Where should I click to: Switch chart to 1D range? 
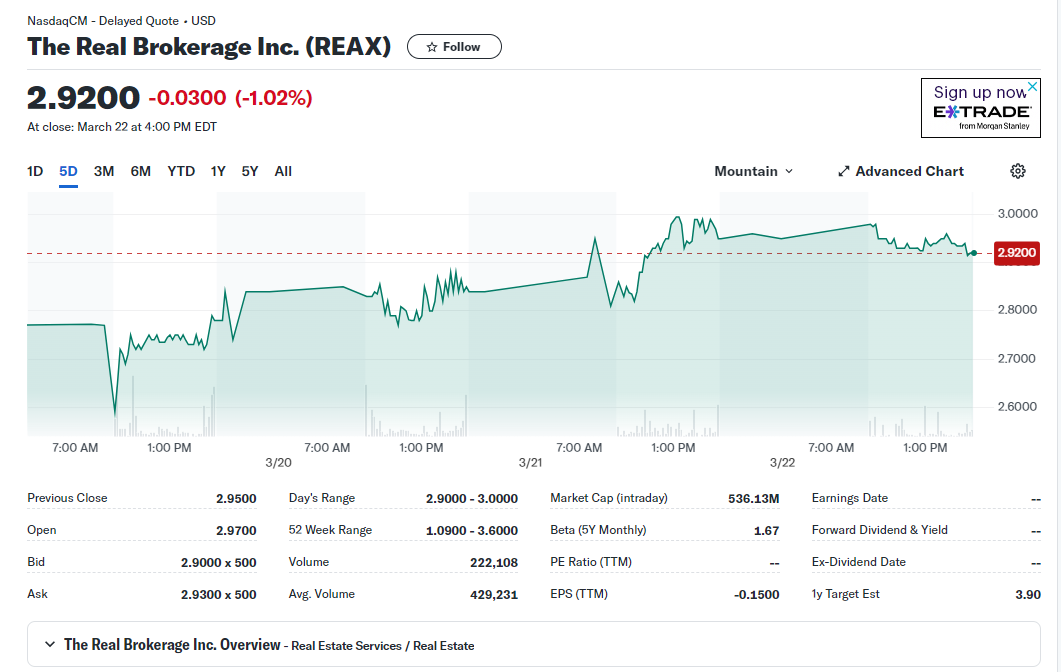pyautogui.click(x=35, y=171)
